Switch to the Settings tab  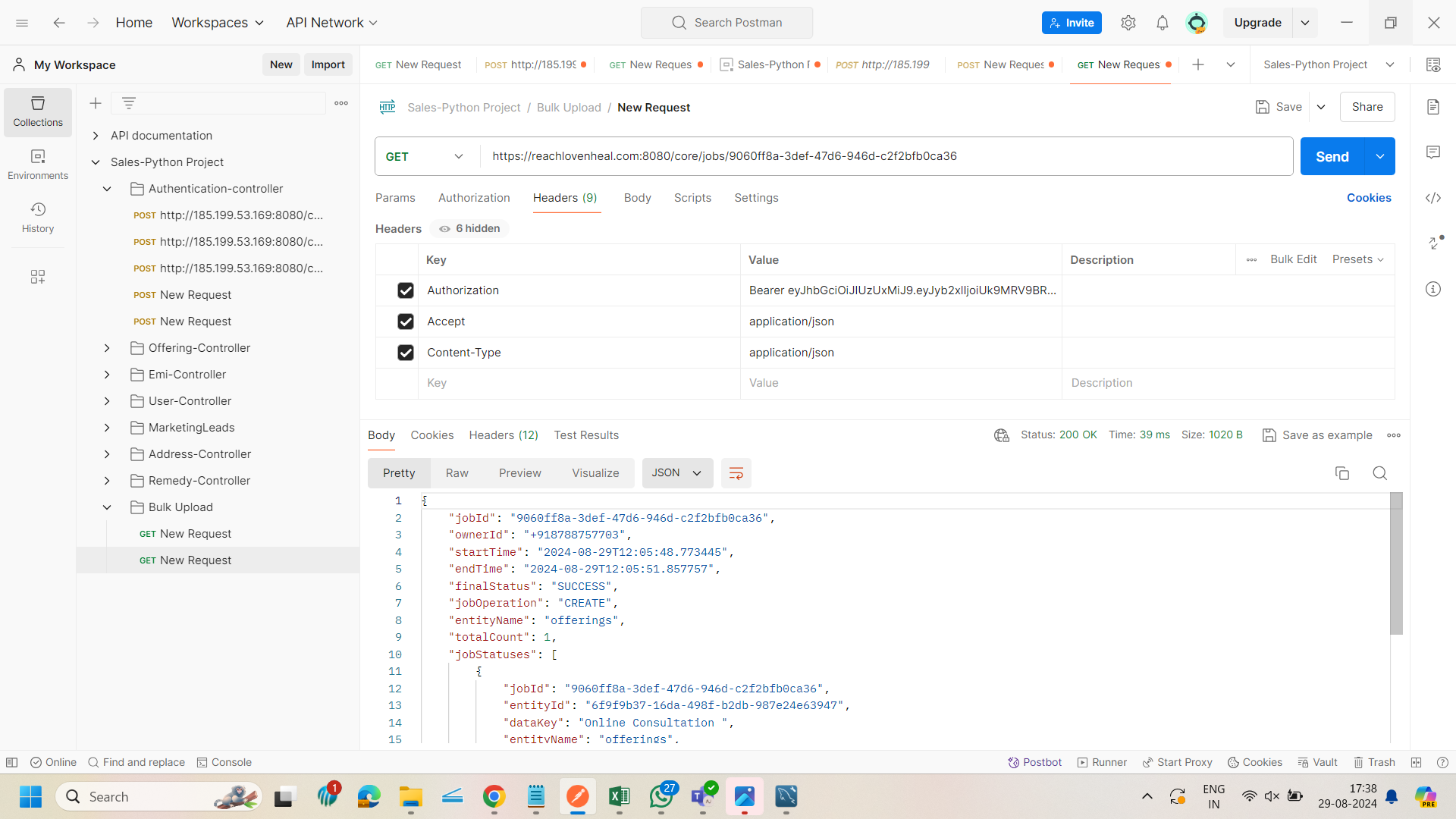(x=756, y=198)
